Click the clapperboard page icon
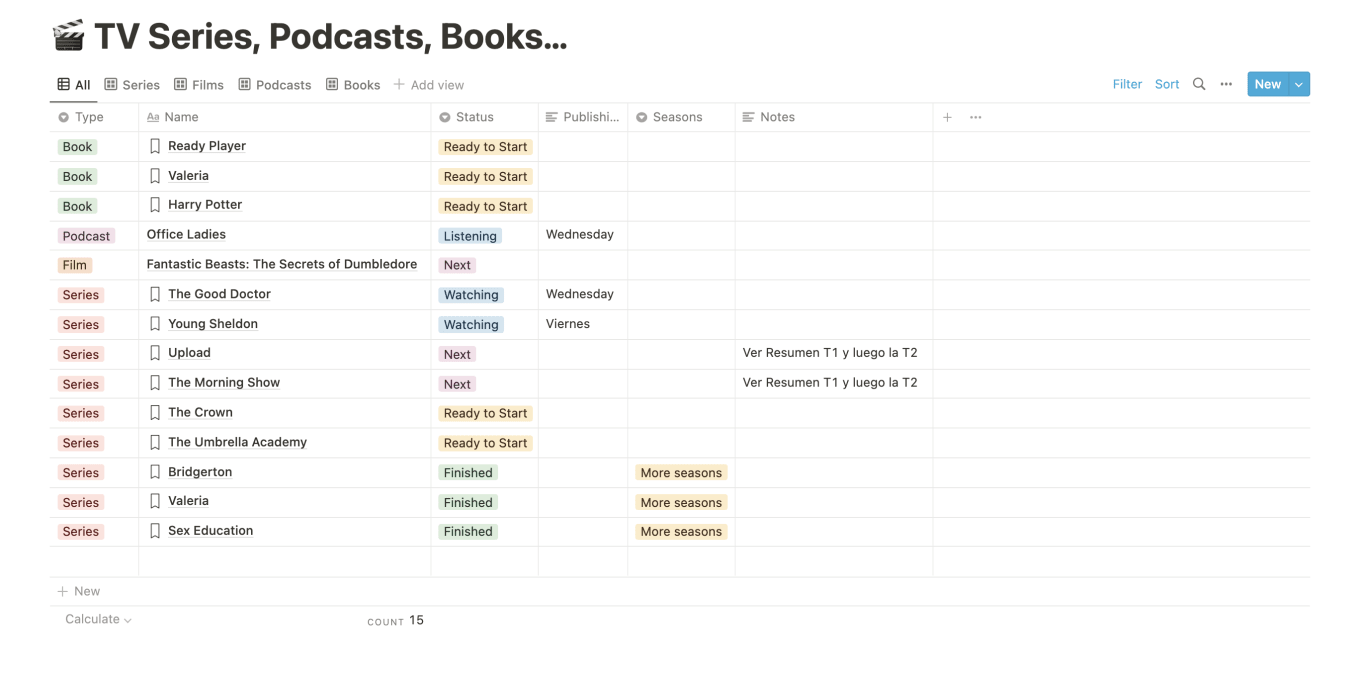This screenshot has width=1356, height=678. (x=68, y=36)
